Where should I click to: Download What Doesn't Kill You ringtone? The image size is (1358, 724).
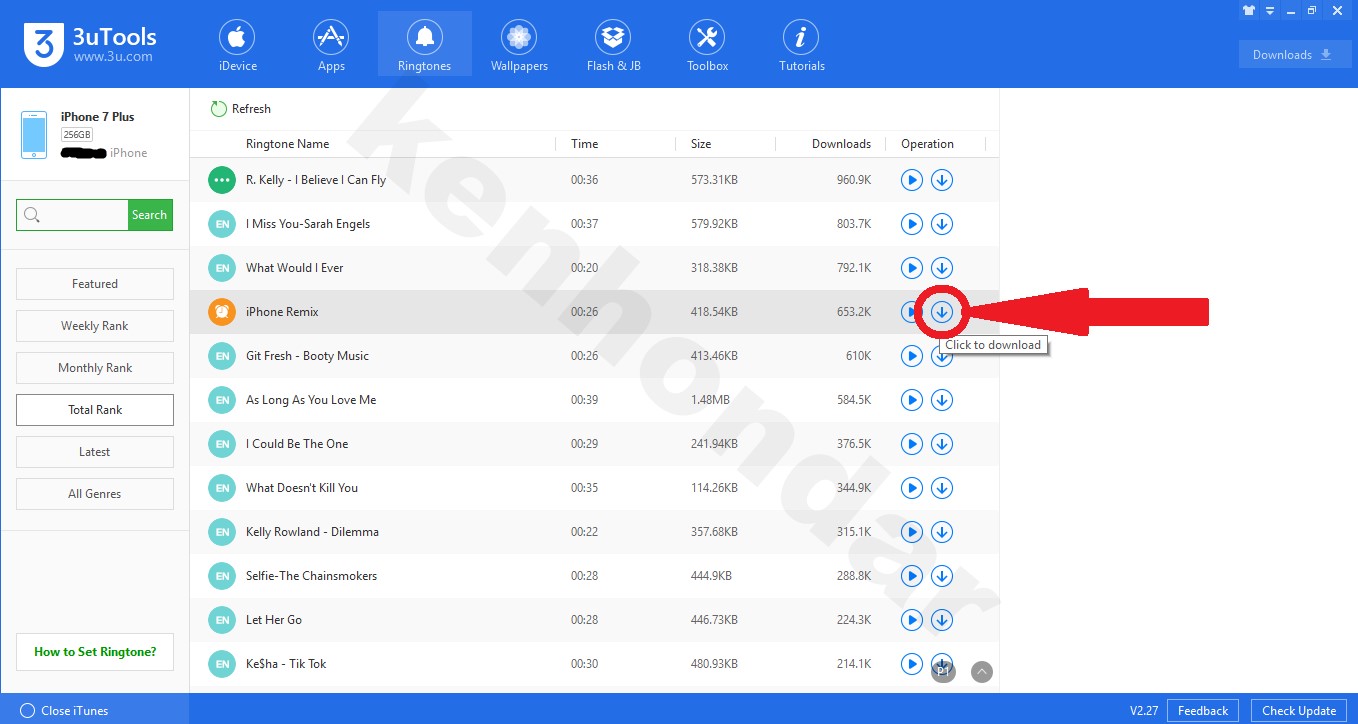coord(942,488)
